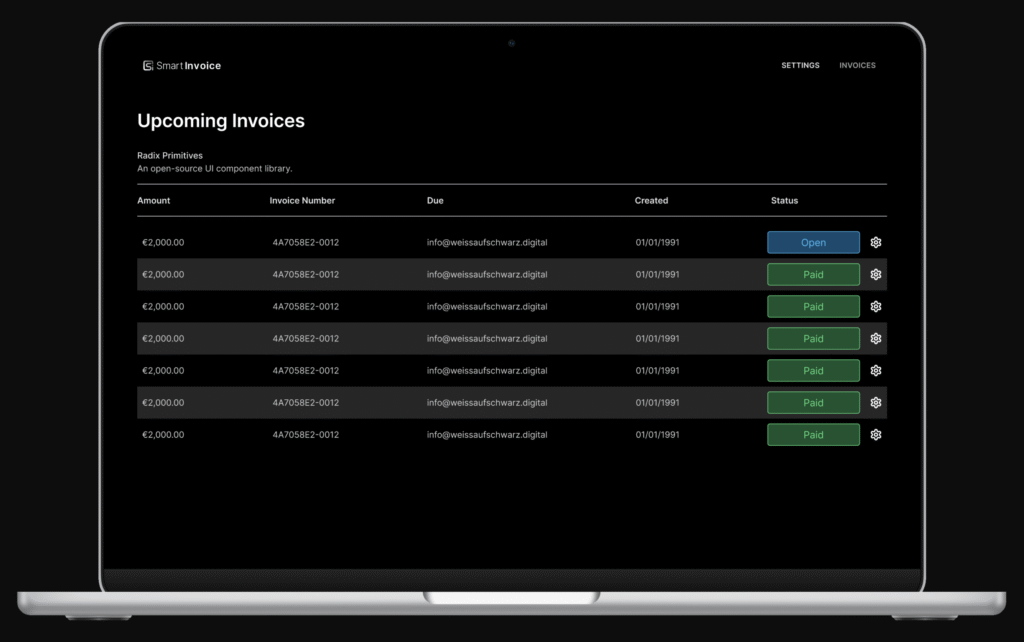Click the blue Open status button
This screenshot has height=642, width=1024.
[x=813, y=243]
